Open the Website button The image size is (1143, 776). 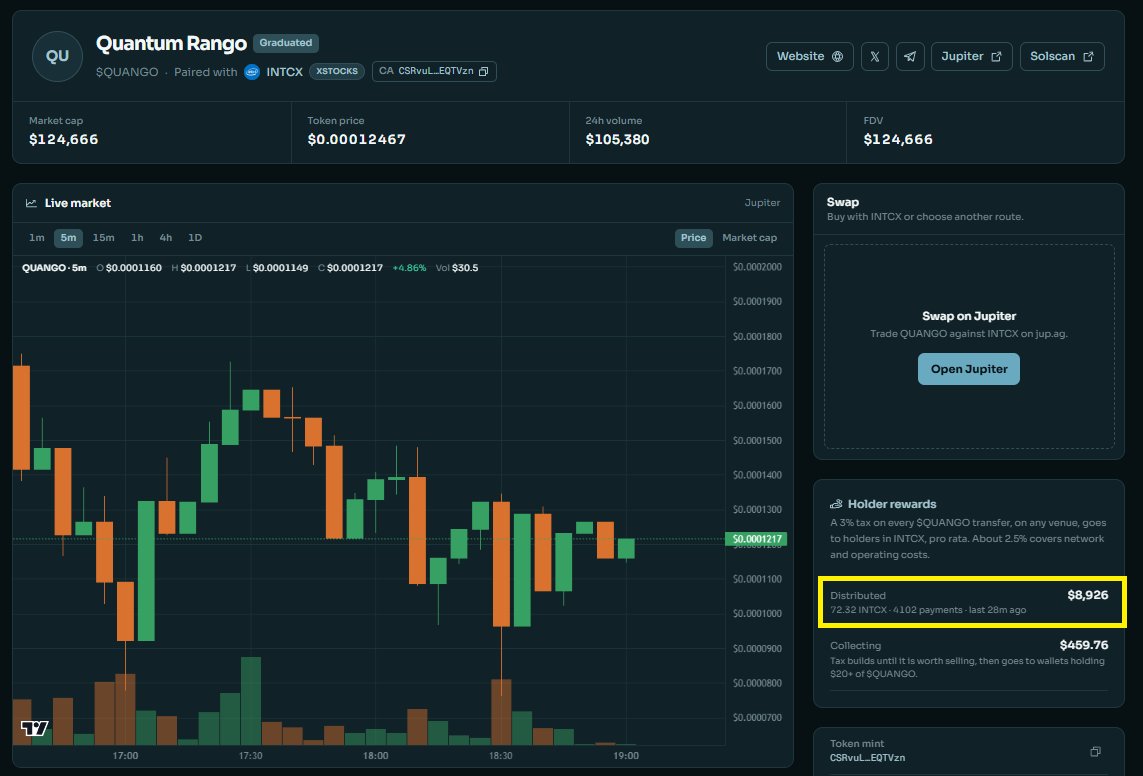coord(809,56)
